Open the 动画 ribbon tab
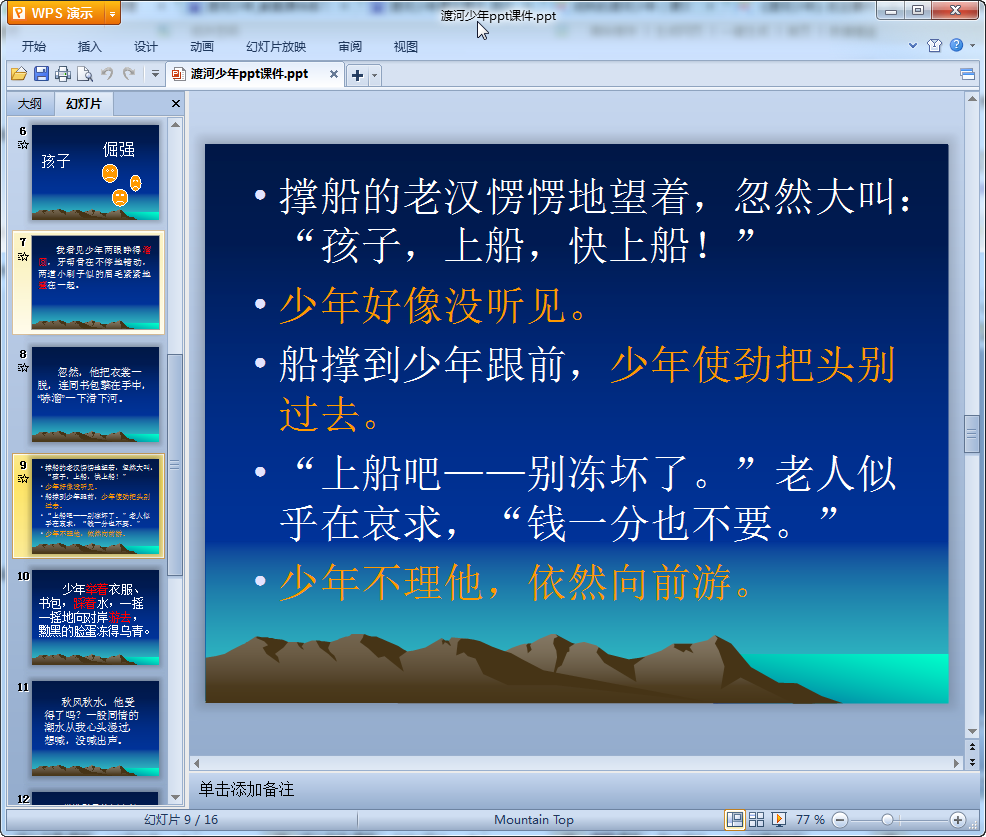The width and height of the screenshot is (986, 837). (x=202, y=47)
